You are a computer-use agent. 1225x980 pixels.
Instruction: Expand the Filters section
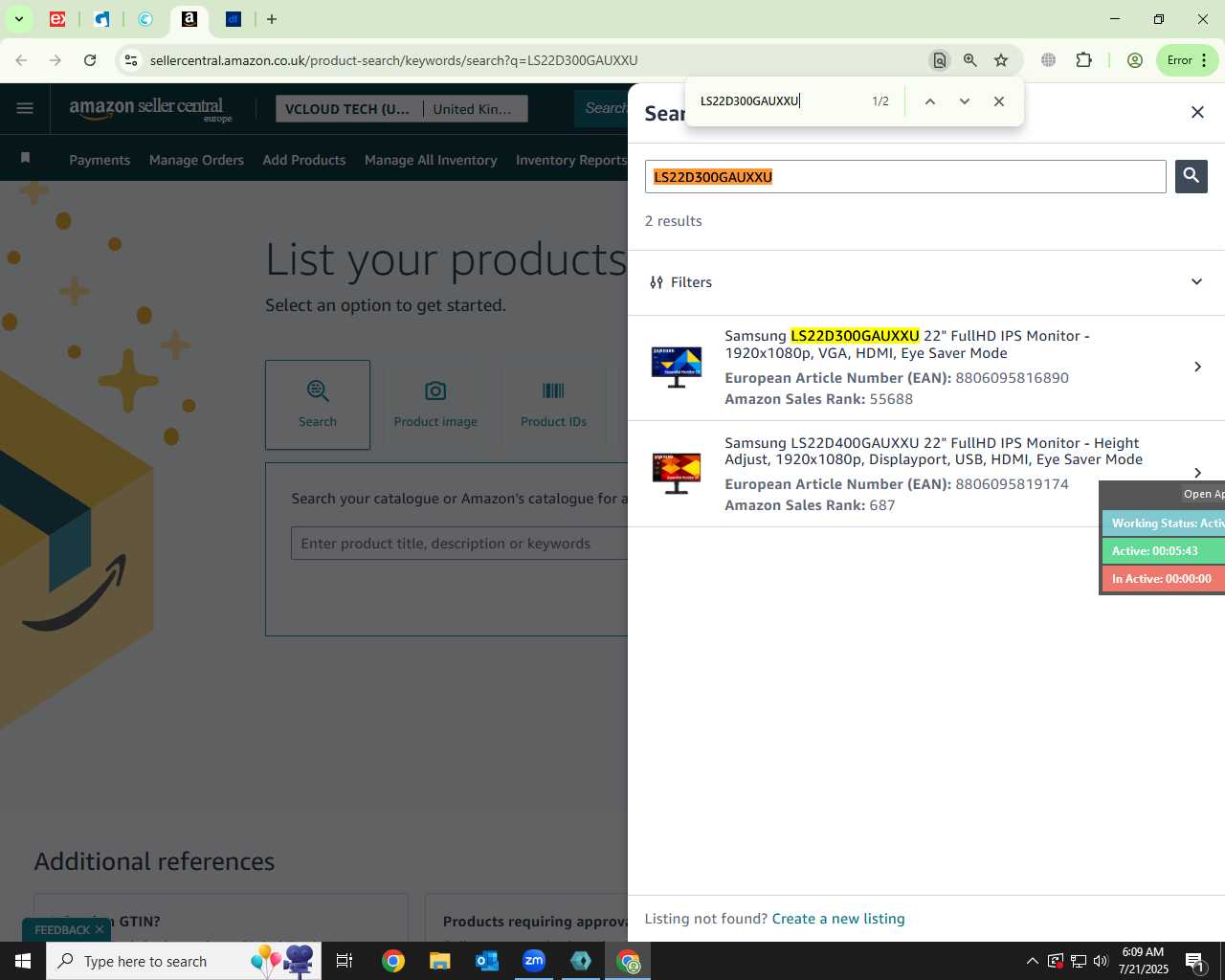point(926,282)
